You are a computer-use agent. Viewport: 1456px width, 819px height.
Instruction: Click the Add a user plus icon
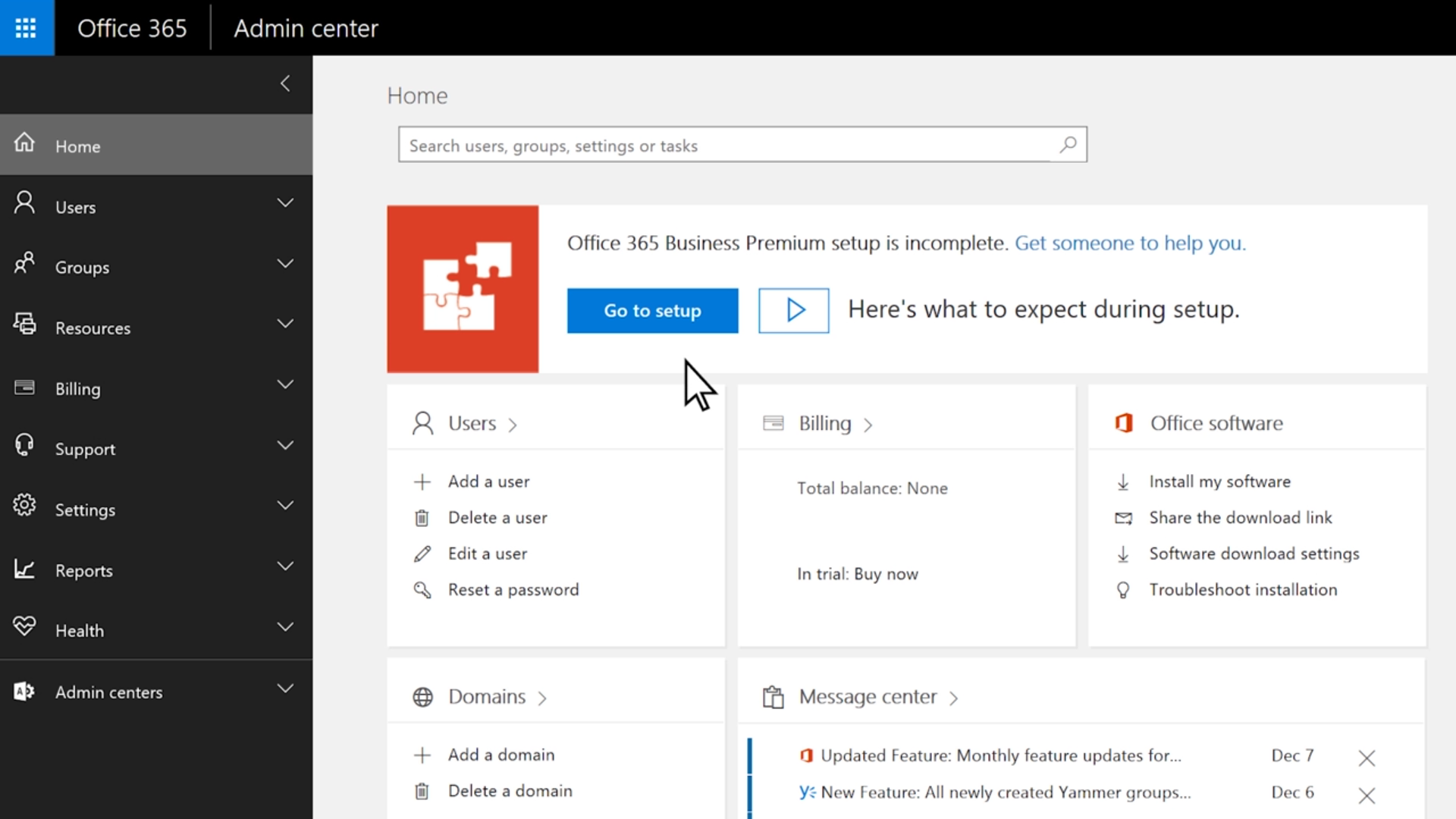[422, 482]
